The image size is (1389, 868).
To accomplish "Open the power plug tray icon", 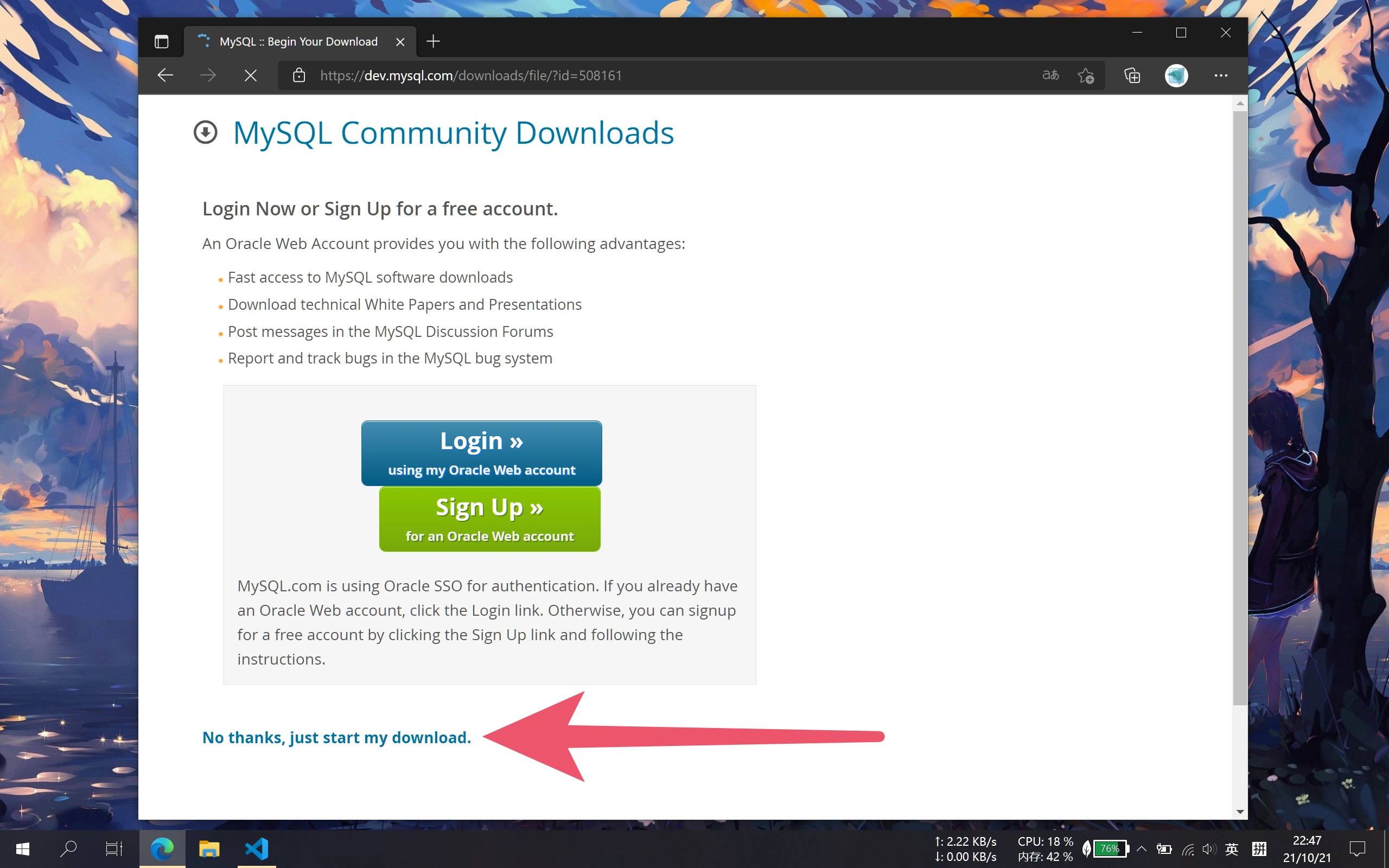I will tap(1164, 848).
